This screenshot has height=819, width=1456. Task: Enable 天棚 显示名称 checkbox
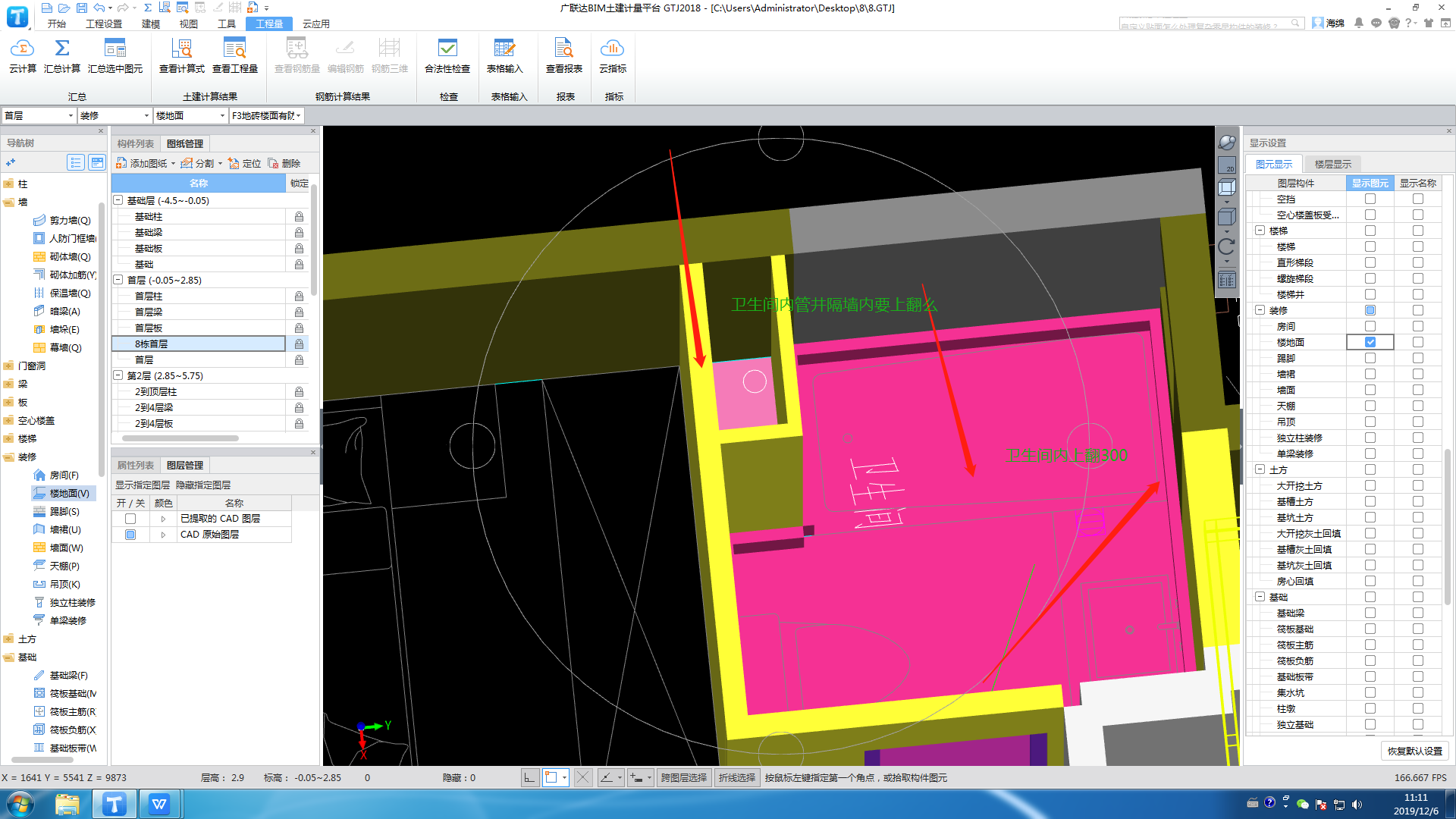[1418, 406]
